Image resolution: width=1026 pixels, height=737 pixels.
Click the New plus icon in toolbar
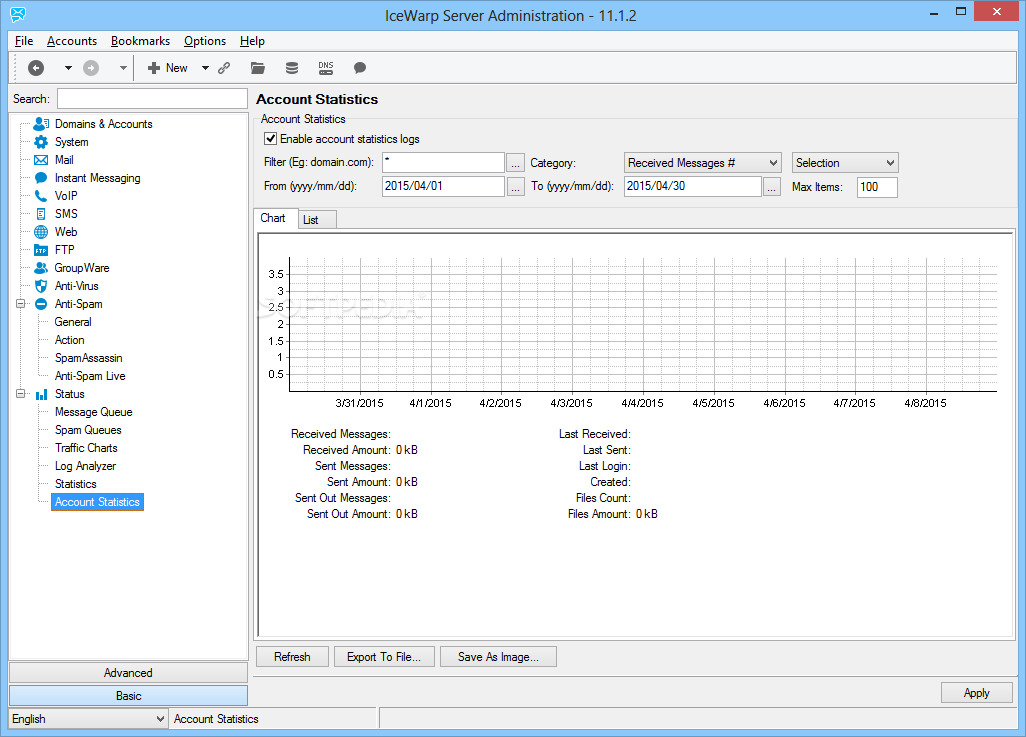[154, 68]
